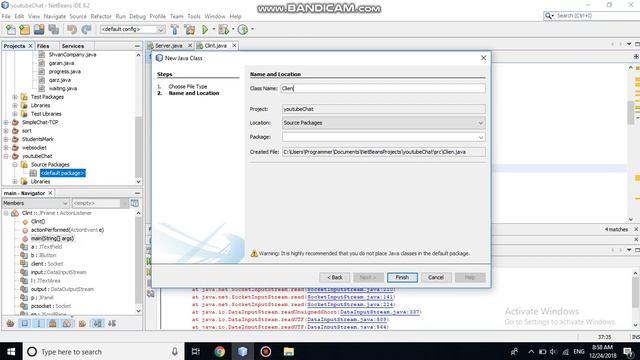Click the Windows Start button
This screenshot has width=640, height=360.
click(11, 351)
